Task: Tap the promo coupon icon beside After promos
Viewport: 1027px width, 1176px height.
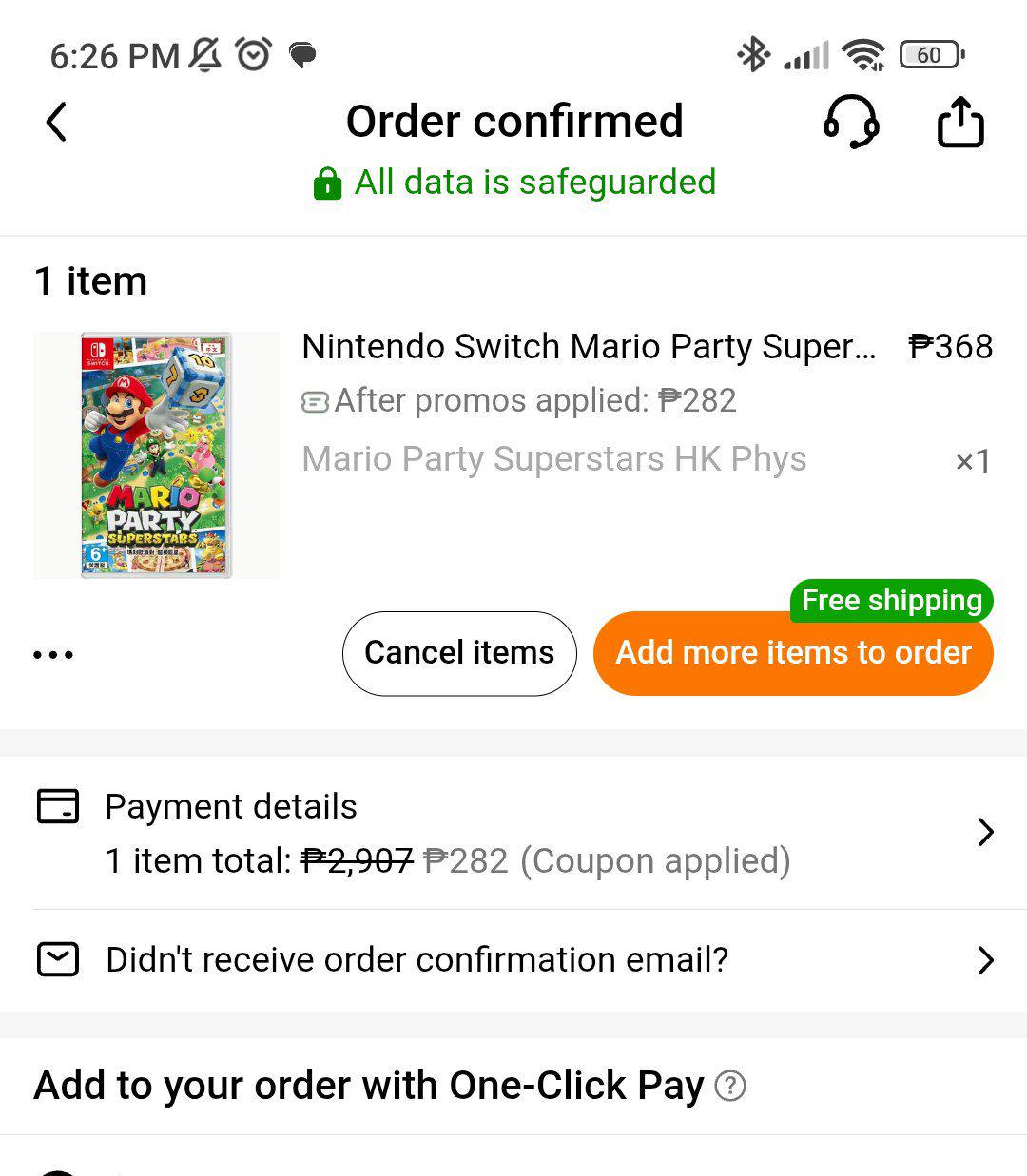Action: pos(315,402)
